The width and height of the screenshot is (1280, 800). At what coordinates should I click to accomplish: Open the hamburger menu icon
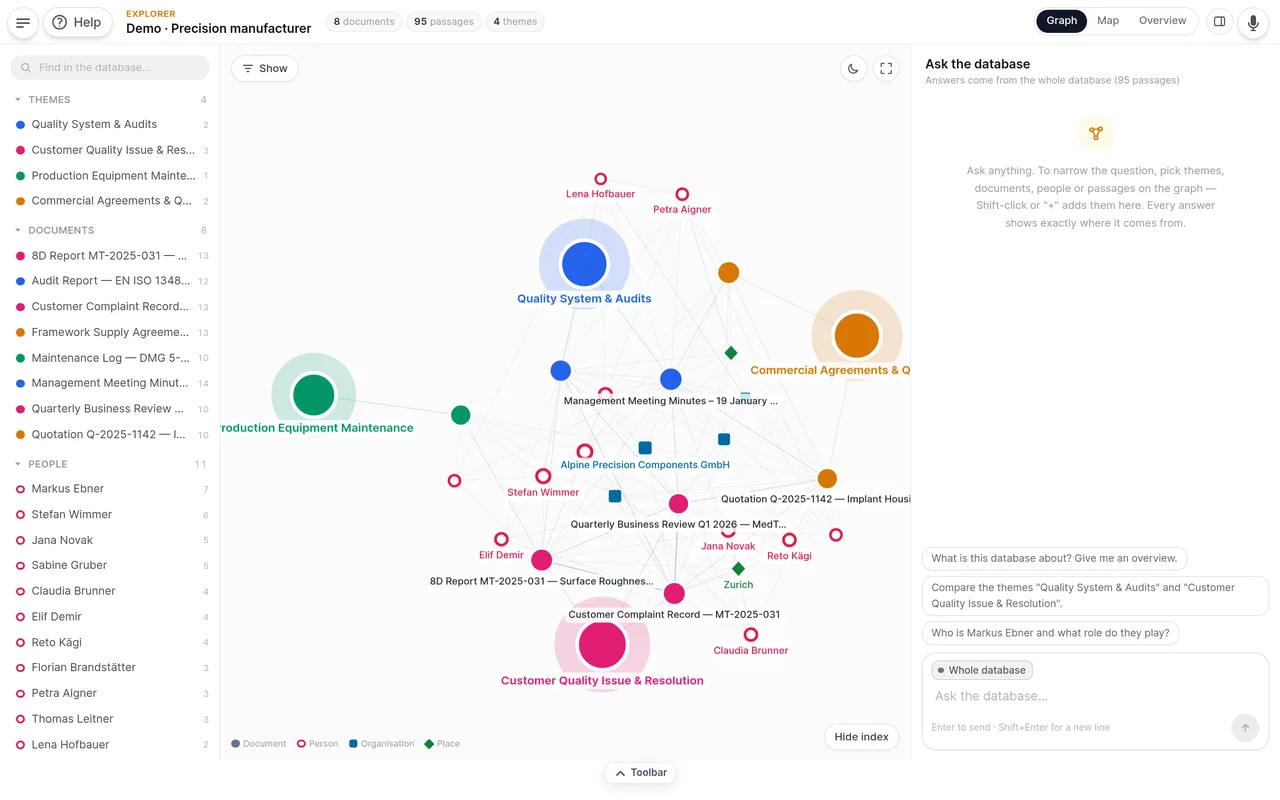23,22
